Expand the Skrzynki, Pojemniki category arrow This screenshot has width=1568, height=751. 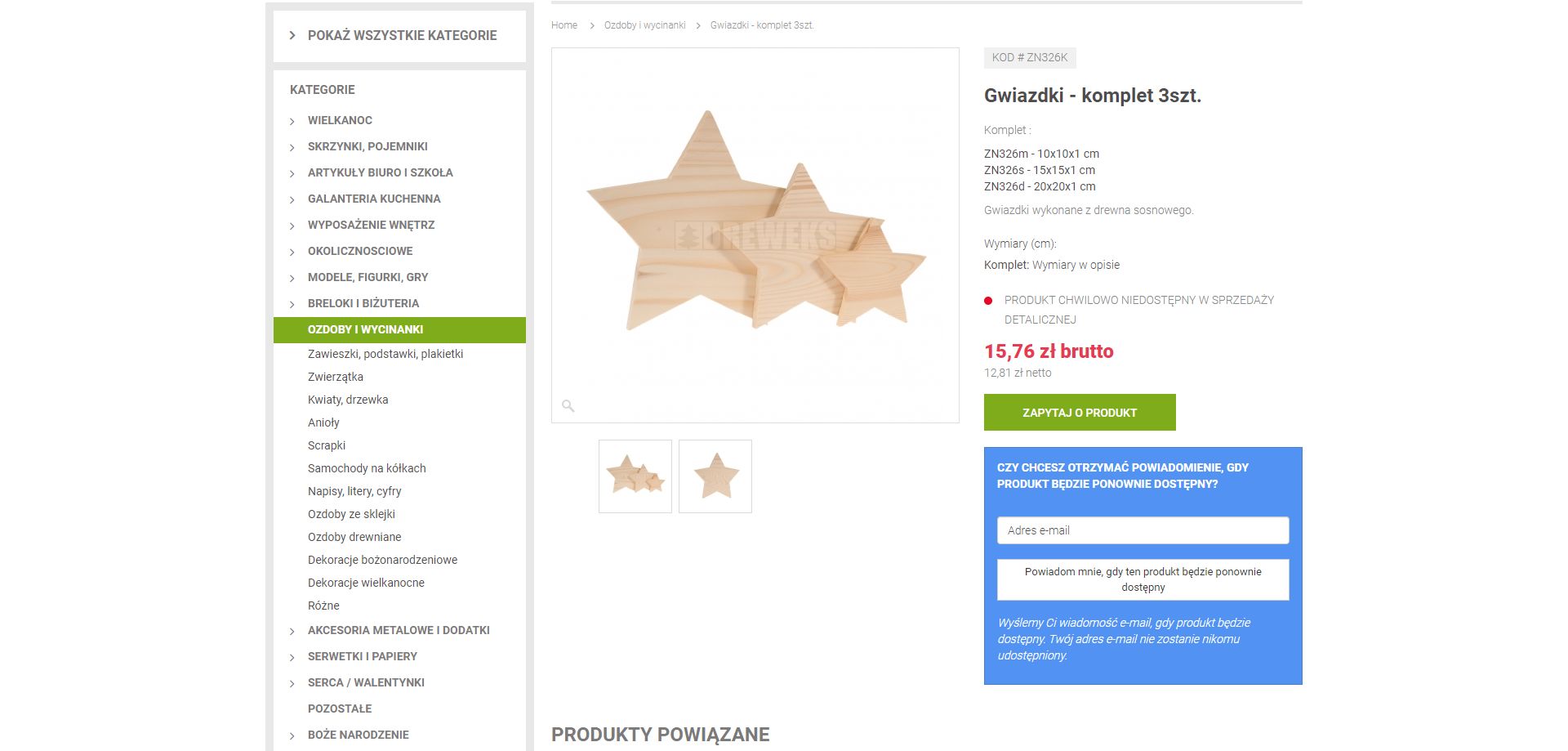[x=292, y=147]
